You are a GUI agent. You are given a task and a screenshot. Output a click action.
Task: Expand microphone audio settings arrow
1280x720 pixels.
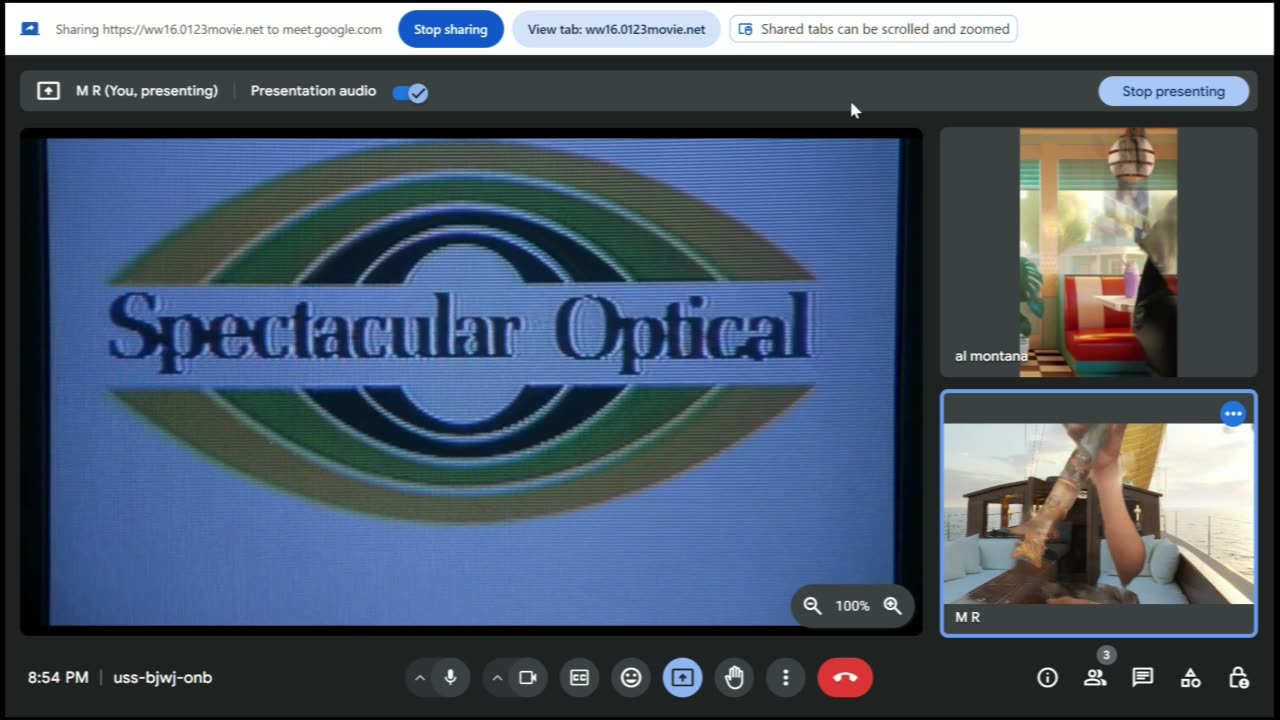(420, 678)
